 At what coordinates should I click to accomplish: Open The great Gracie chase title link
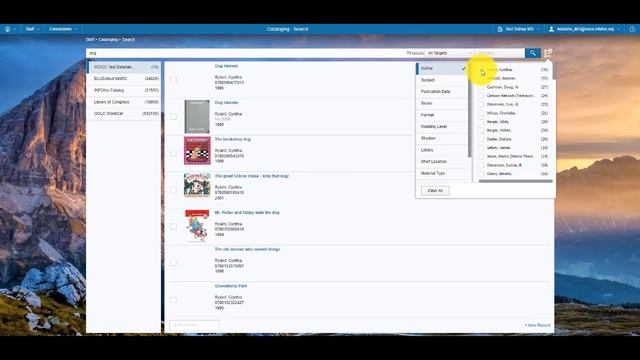tap(252, 176)
